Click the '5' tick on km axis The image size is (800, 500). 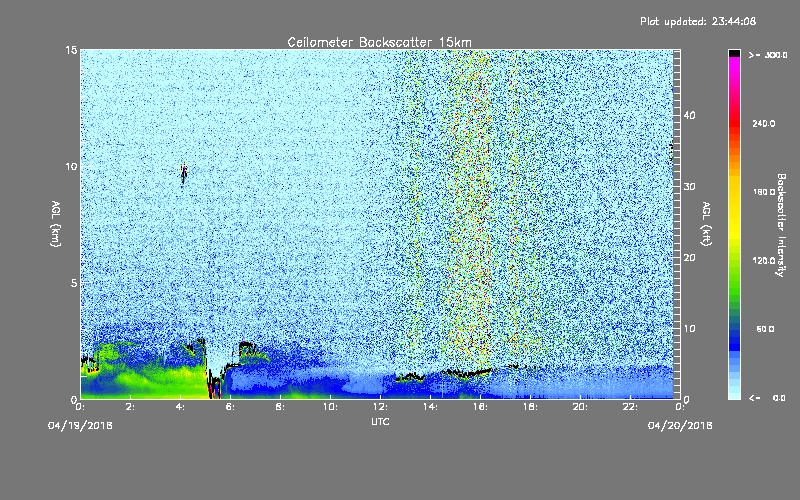pyautogui.click(x=74, y=283)
